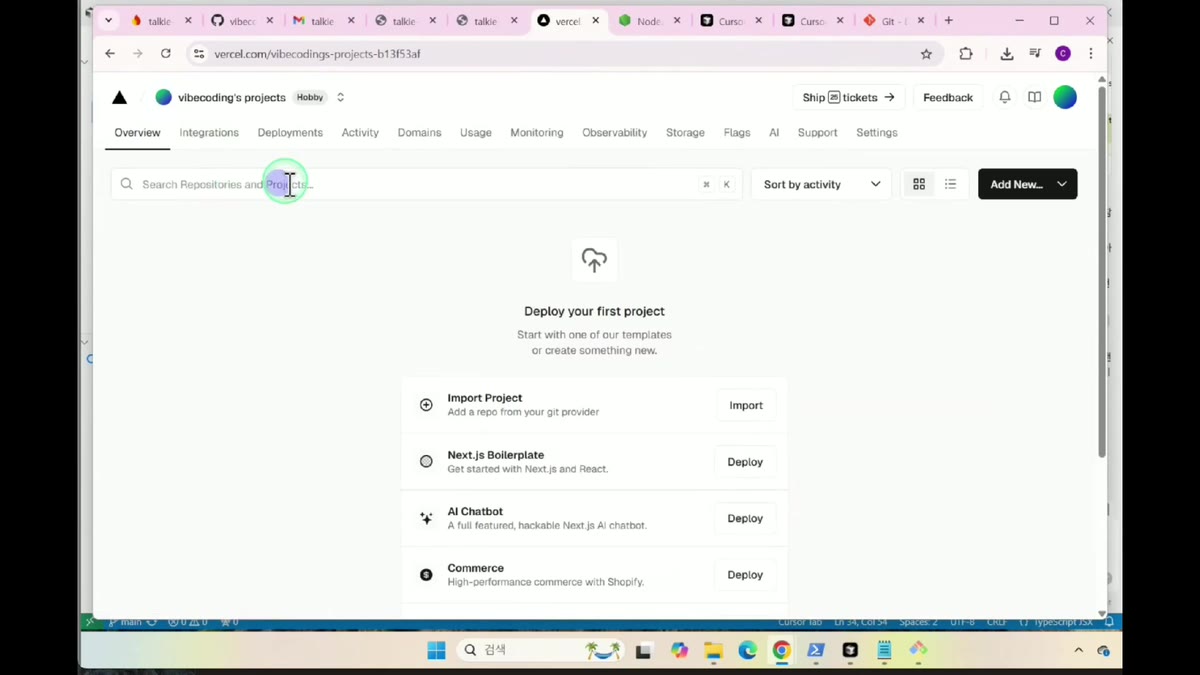Open the Chrome downloads icon

coord(1007,54)
